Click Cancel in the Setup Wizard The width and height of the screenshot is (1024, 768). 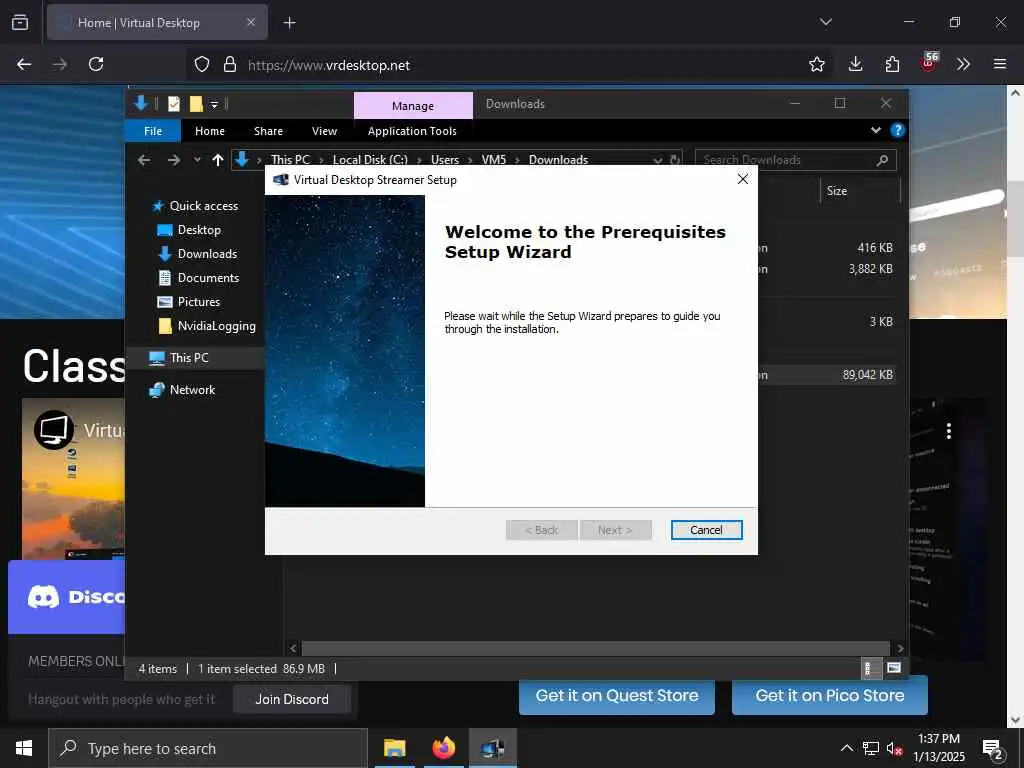point(706,530)
